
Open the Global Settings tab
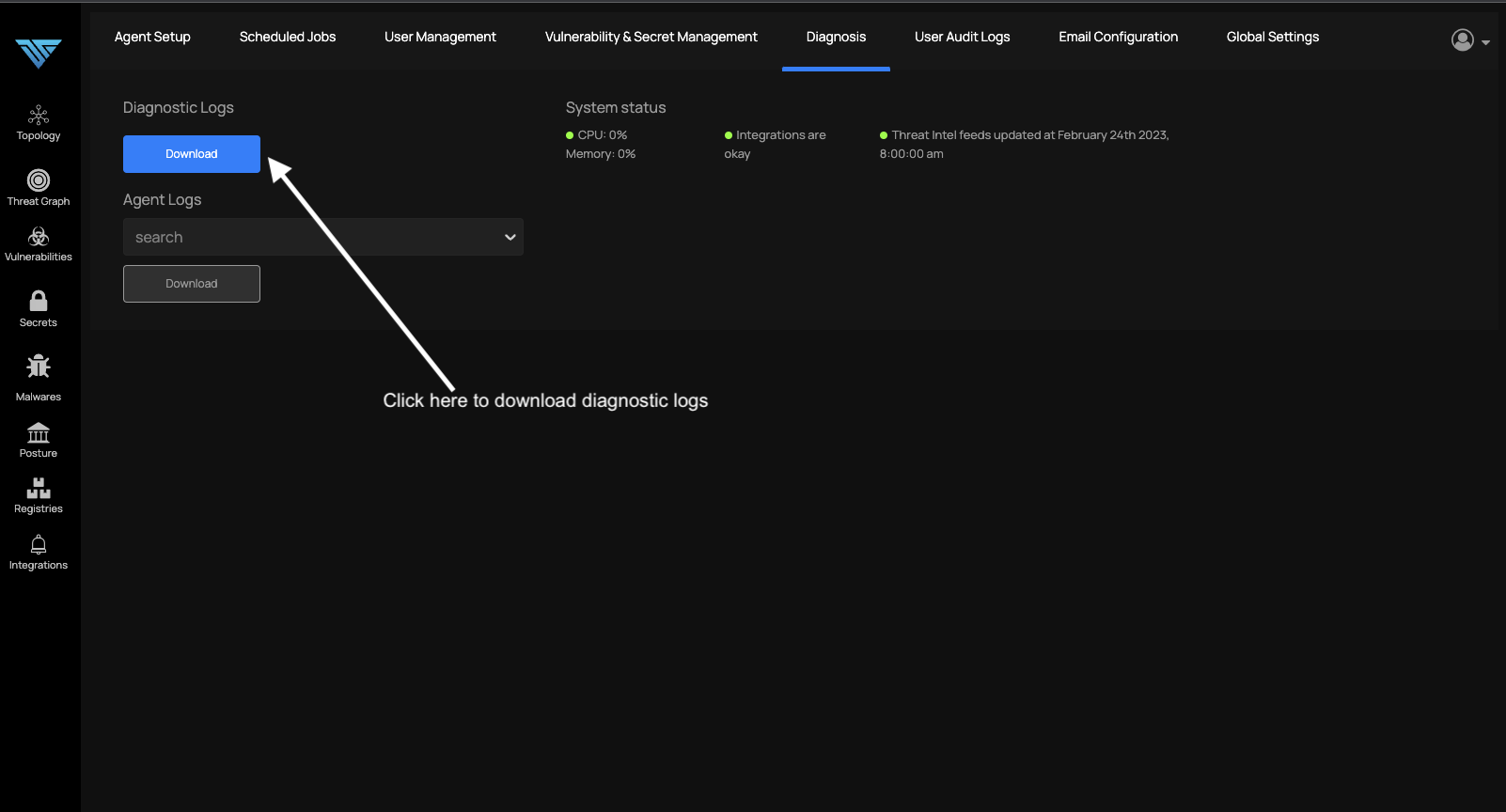tap(1273, 37)
